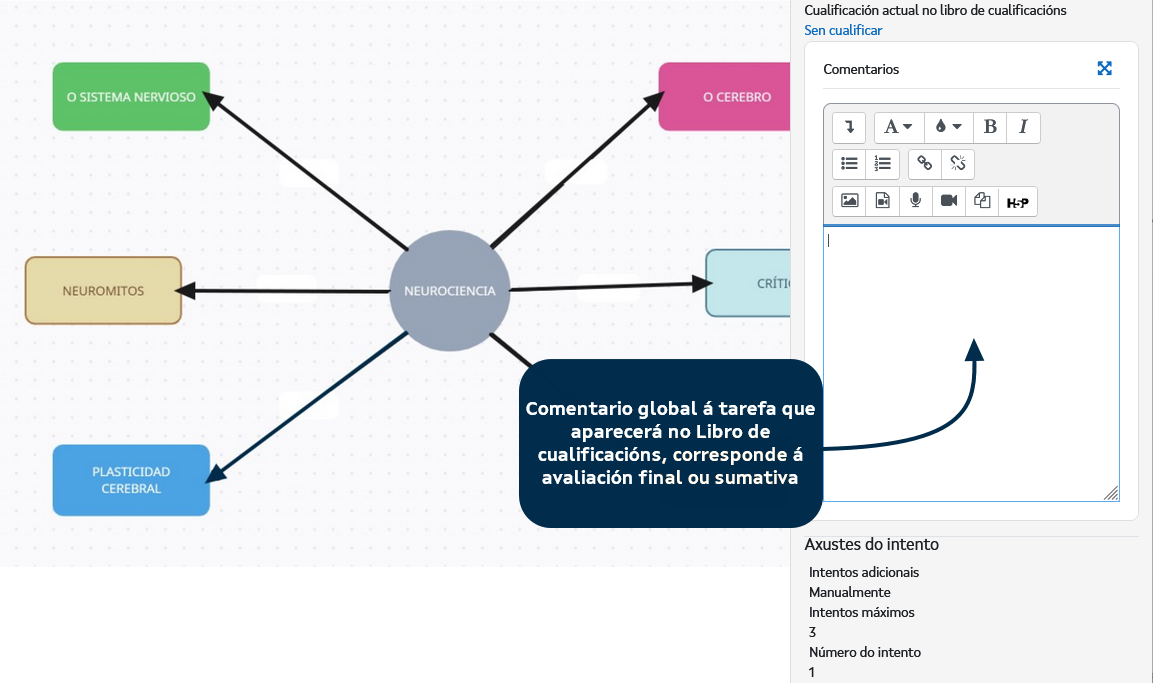Expand the Comentarios panel to fullscreen
1153x683 pixels.
(x=1104, y=69)
